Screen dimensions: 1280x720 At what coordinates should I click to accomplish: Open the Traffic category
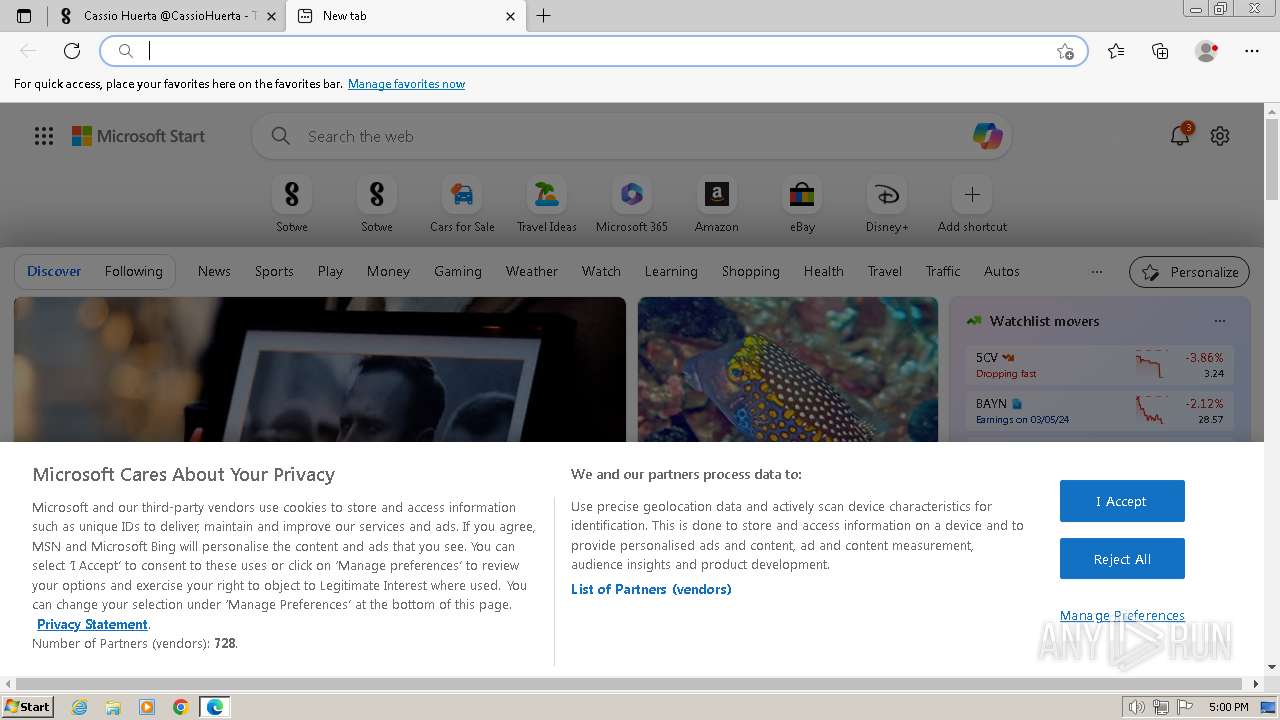click(943, 271)
